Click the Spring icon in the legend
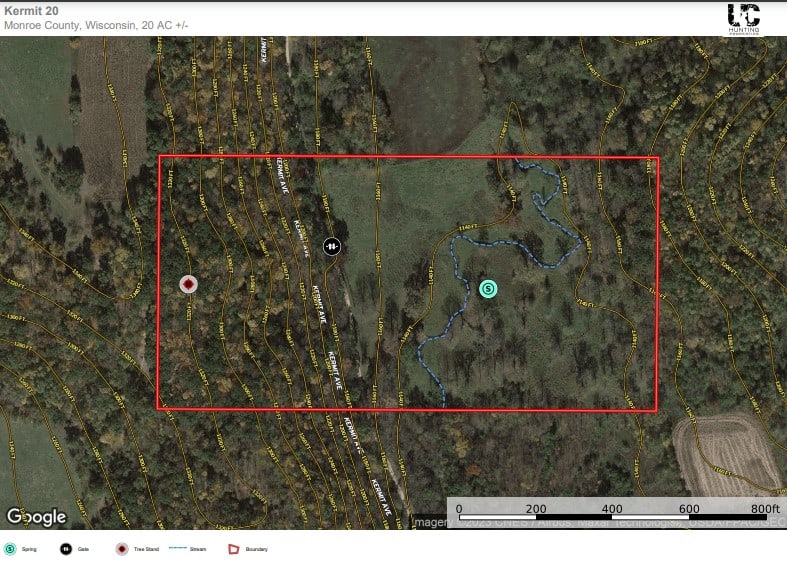The height and width of the screenshot is (568, 787). [10, 549]
